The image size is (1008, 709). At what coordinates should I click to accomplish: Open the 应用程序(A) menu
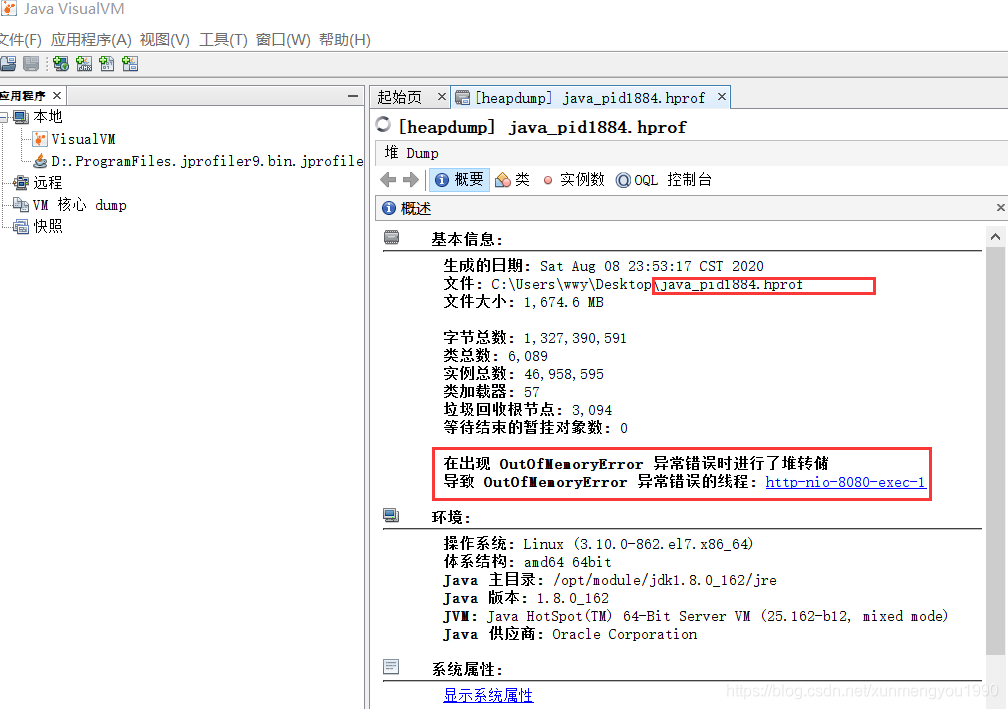pyautogui.click(x=91, y=40)
